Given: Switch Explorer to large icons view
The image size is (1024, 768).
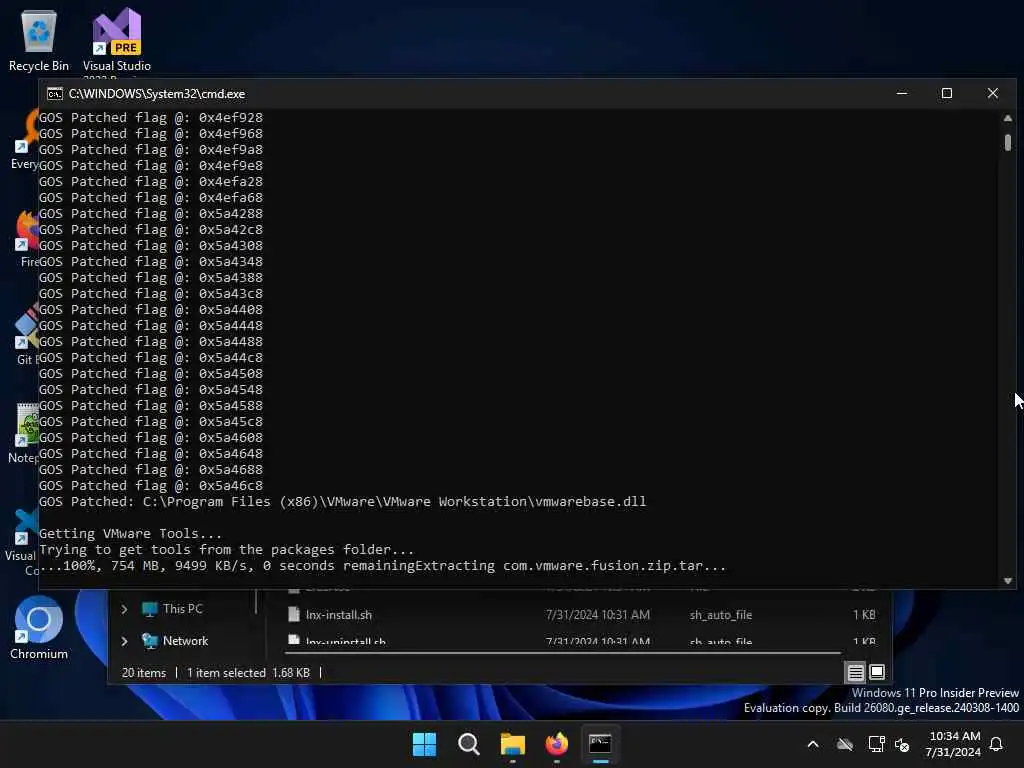Looking at the screenshot, I should 877,672.
